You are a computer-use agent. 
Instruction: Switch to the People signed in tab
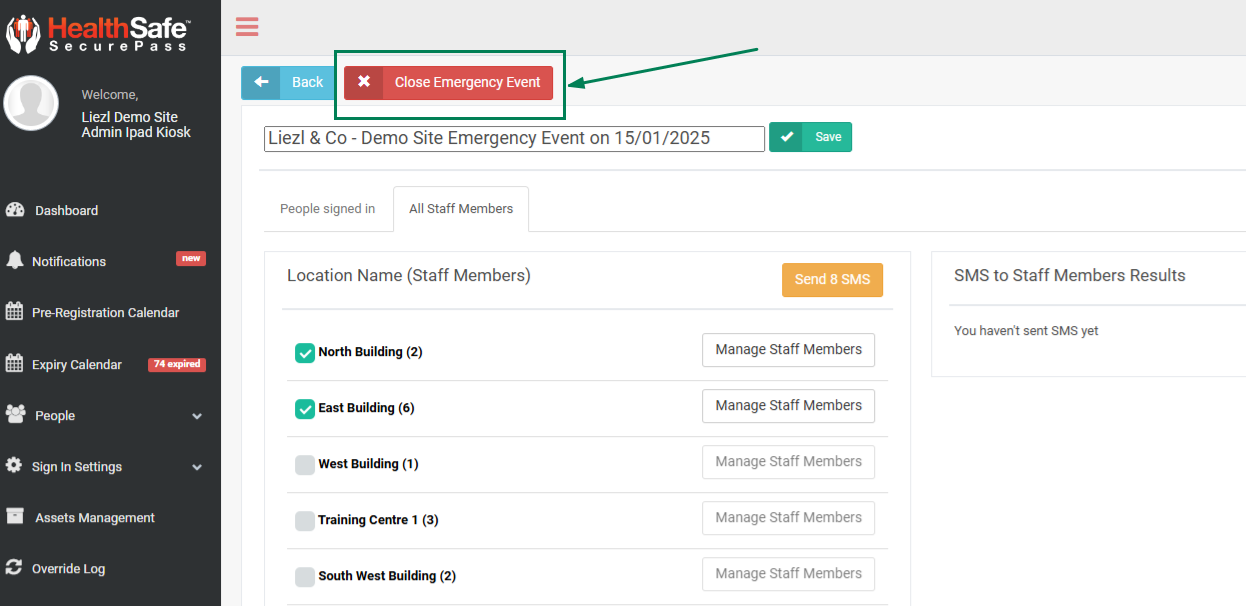(327, 209)
